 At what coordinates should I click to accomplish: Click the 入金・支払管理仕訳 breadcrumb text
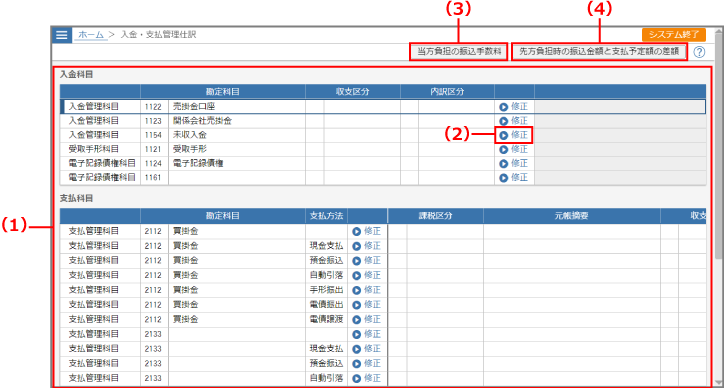click(158, 35)
